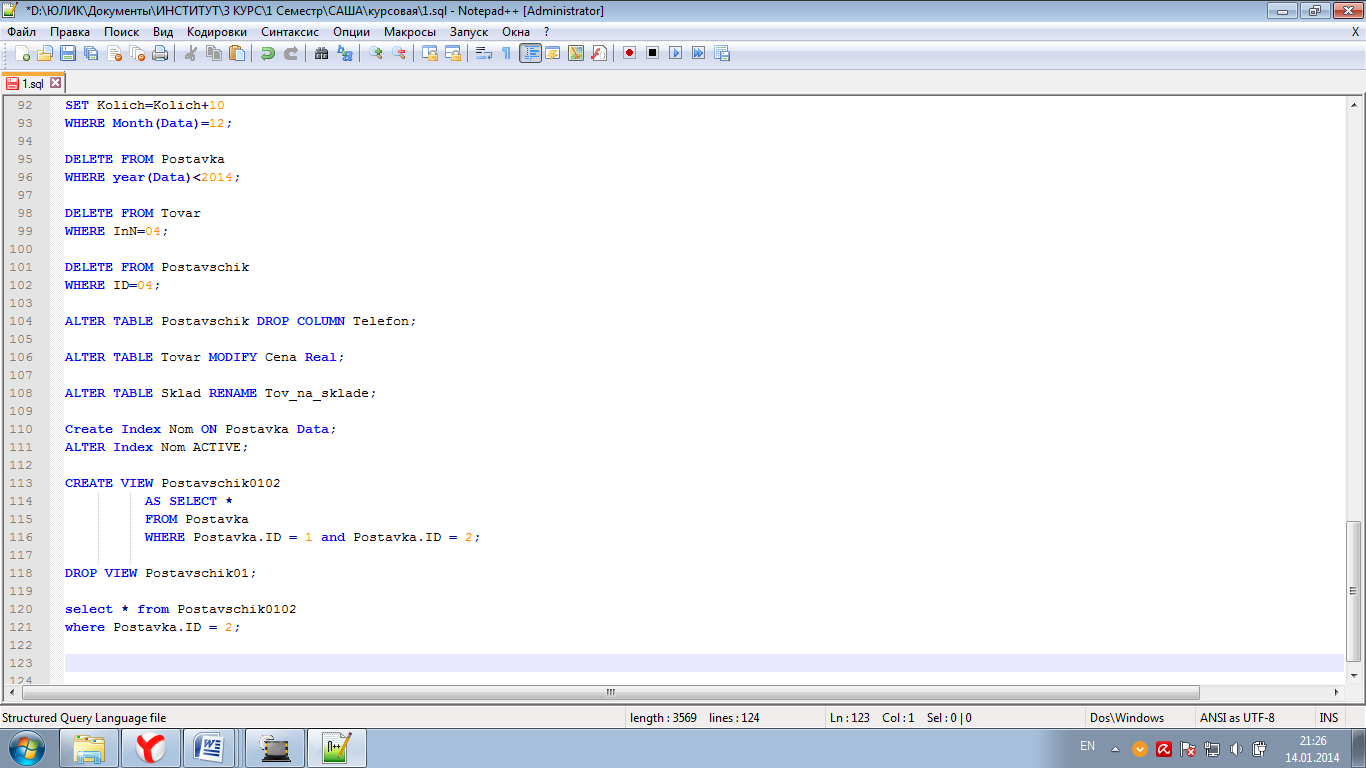The width and height of the screenshot is (1366, 768).
Task: Save the file with the floppy disk icon
Action: click(x=68, y=53)
